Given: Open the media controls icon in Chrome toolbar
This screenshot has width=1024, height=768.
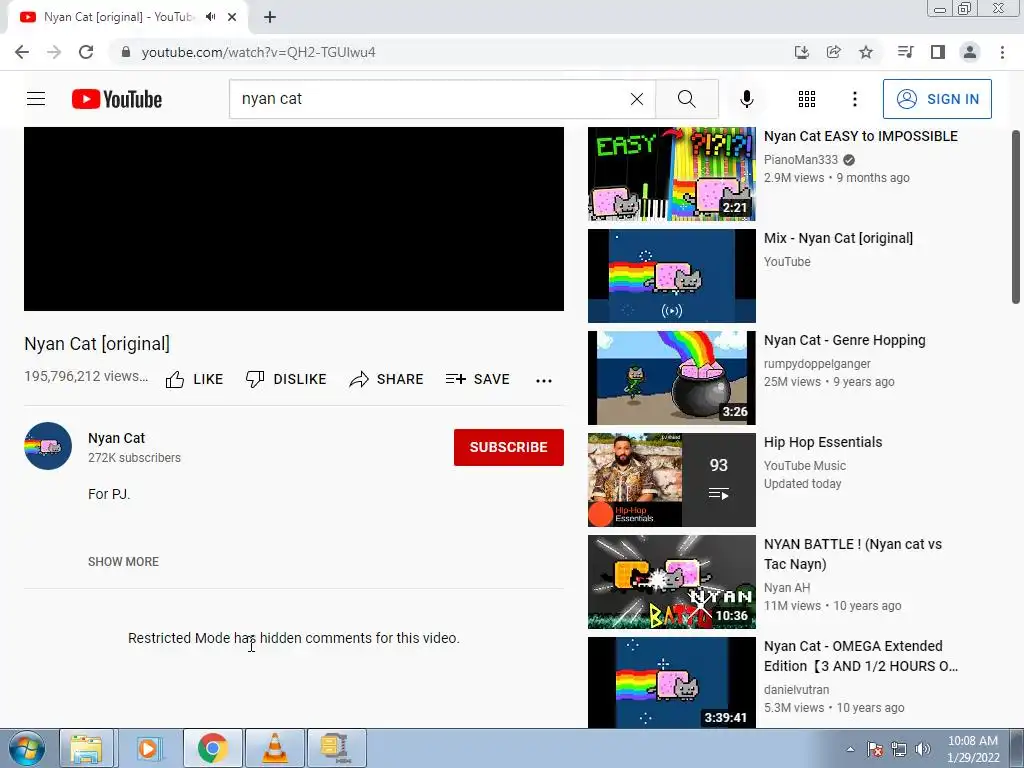Looking at the screenshot, I should (905, 52).
